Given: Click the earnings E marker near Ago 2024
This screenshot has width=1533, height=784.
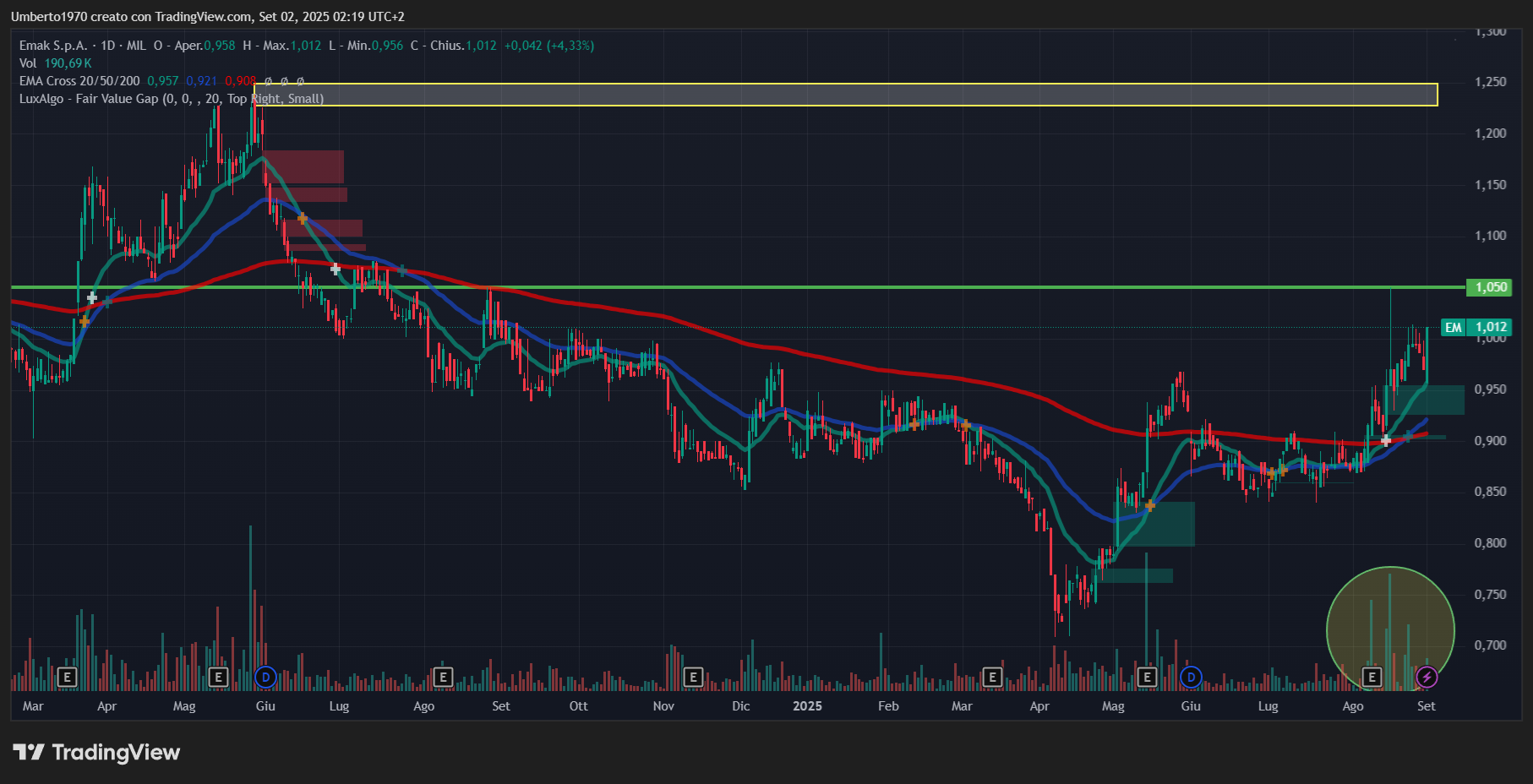Looking at the screenshot, I should click(443, 677).
